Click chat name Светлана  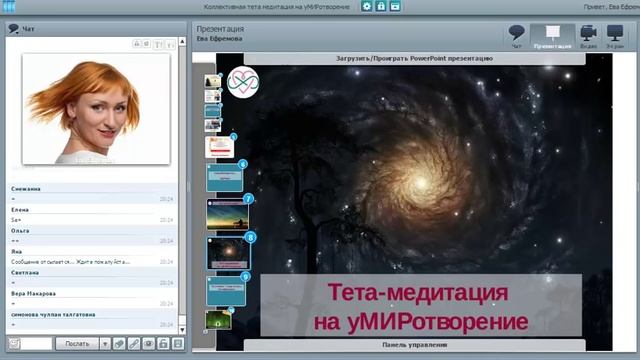(x=25, y=273)
